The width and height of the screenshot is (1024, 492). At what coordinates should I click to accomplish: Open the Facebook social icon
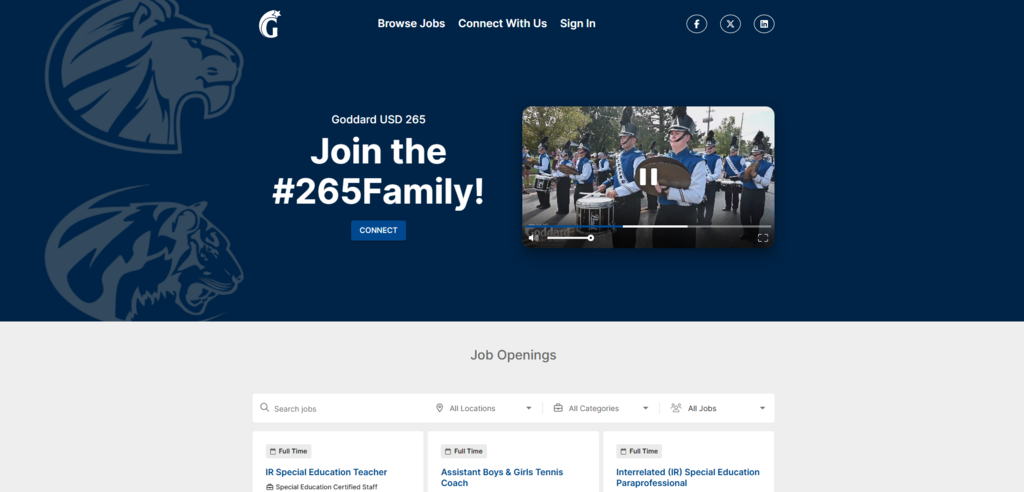pos(696,24)
